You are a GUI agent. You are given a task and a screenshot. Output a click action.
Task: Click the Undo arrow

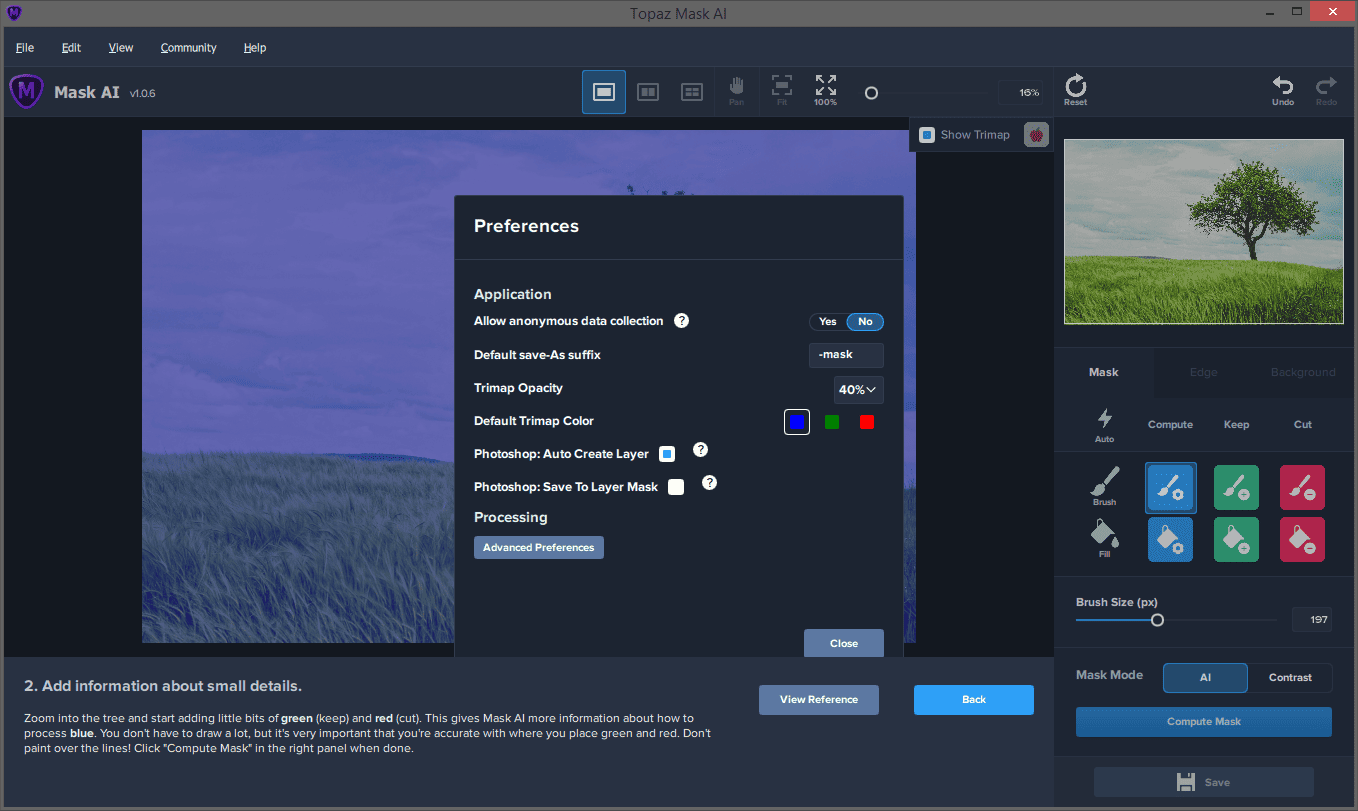pyautogui.click(x=1283, y=90)
